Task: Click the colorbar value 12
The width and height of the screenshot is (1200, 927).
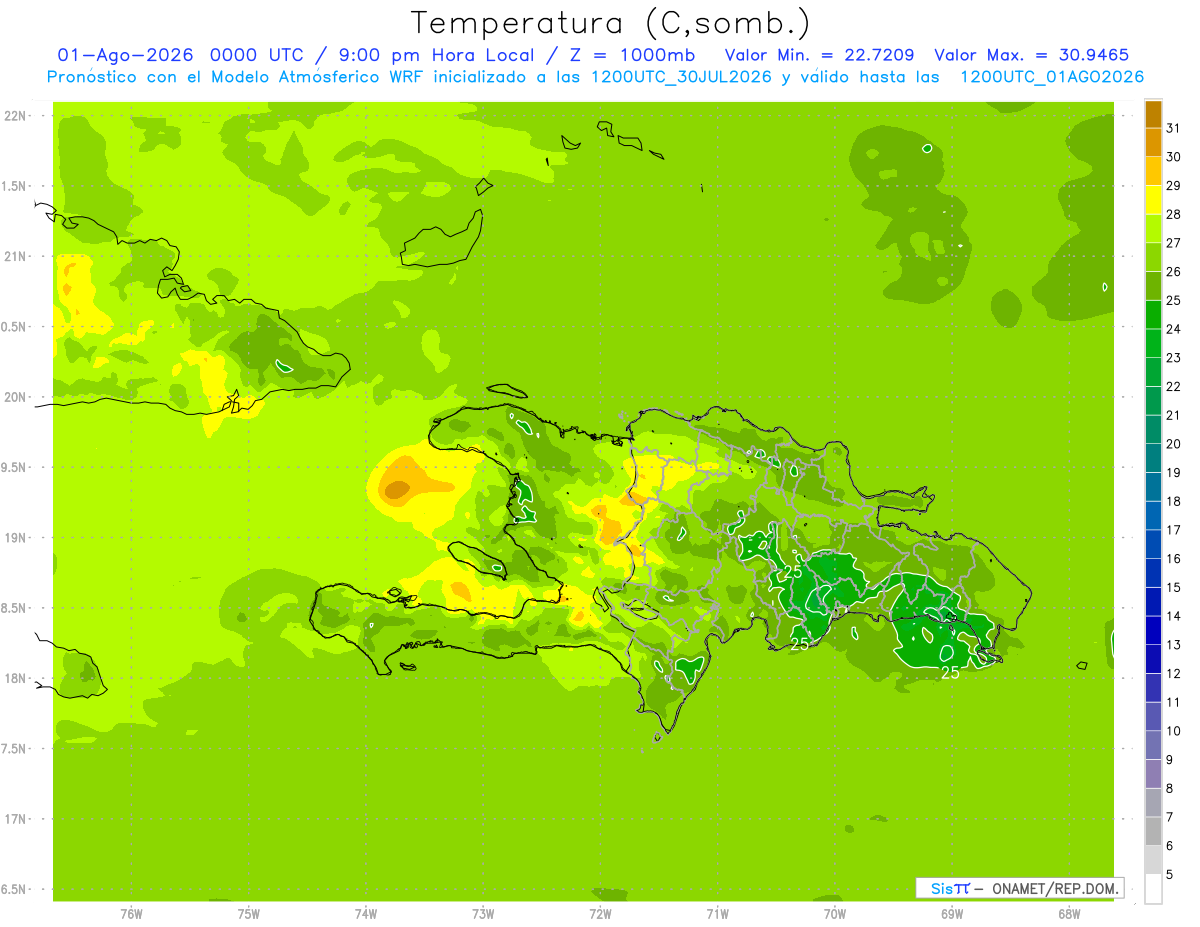Action: coord(1173,674)
